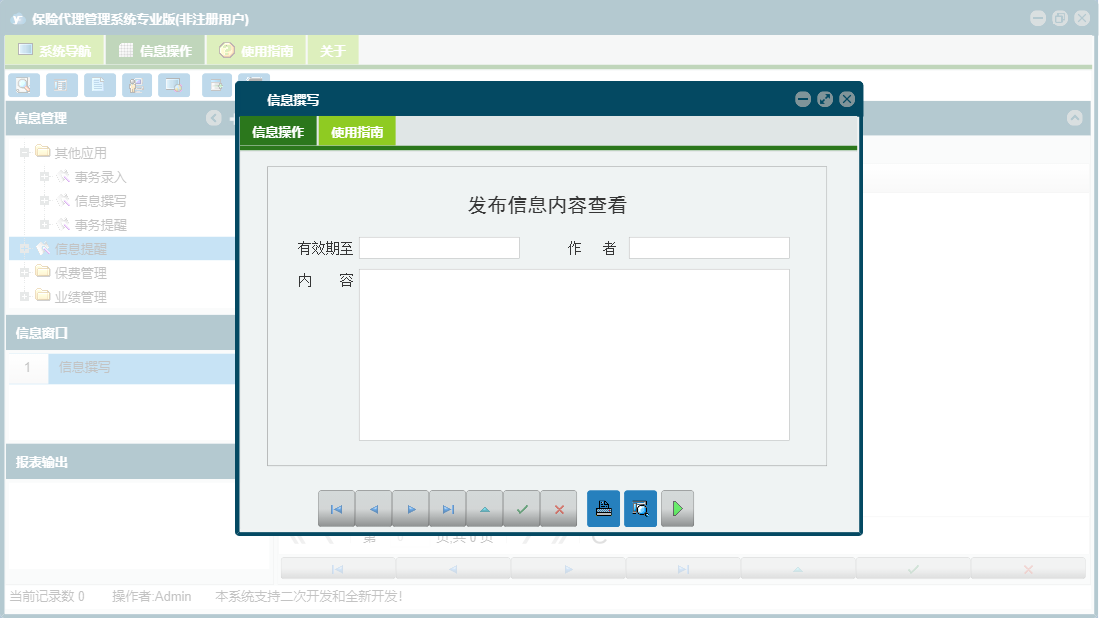Image resolution: width=1099 pixels, height=618 pixels.
Task: Collapse the 信息管理 panel with left chevron
Action: [214, 118]
